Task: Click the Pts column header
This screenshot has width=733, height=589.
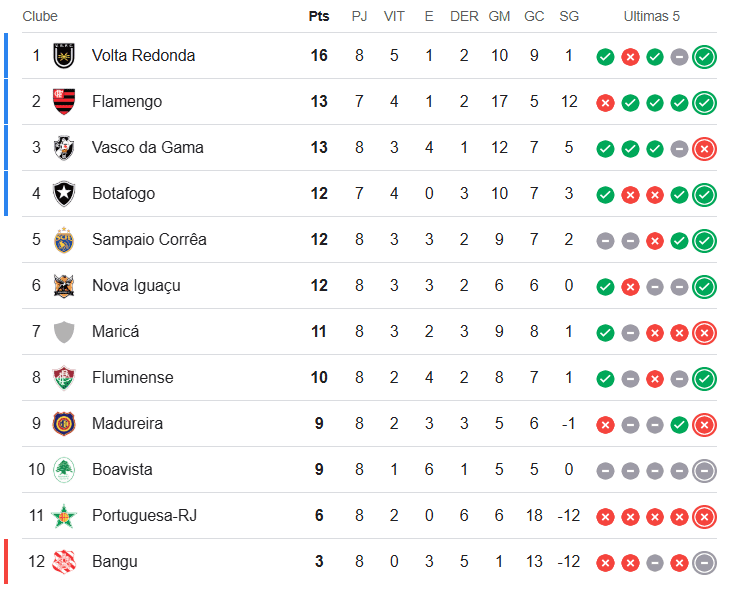Action: 319,16
